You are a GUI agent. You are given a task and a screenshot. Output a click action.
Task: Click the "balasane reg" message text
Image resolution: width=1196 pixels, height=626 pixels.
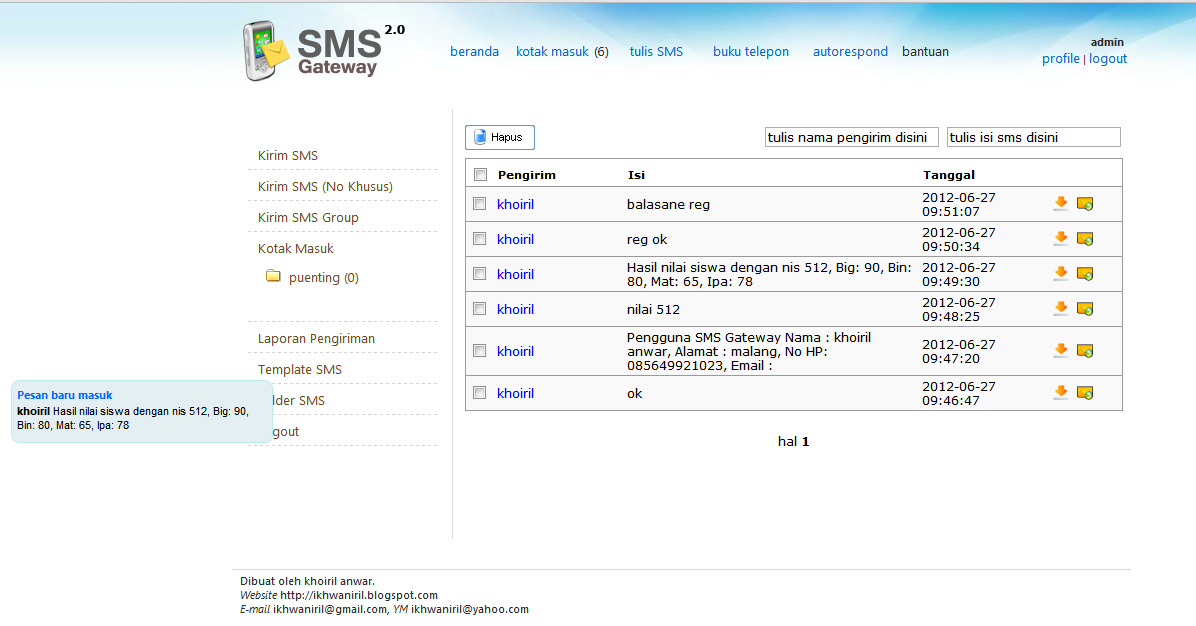tap(668, 204)
